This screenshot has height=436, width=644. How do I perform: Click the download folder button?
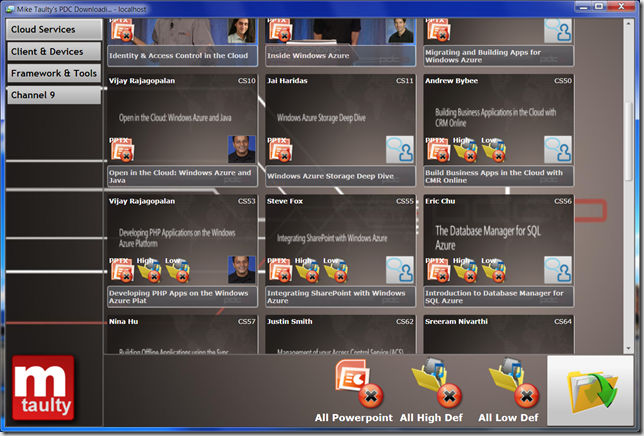pos(590,390)
